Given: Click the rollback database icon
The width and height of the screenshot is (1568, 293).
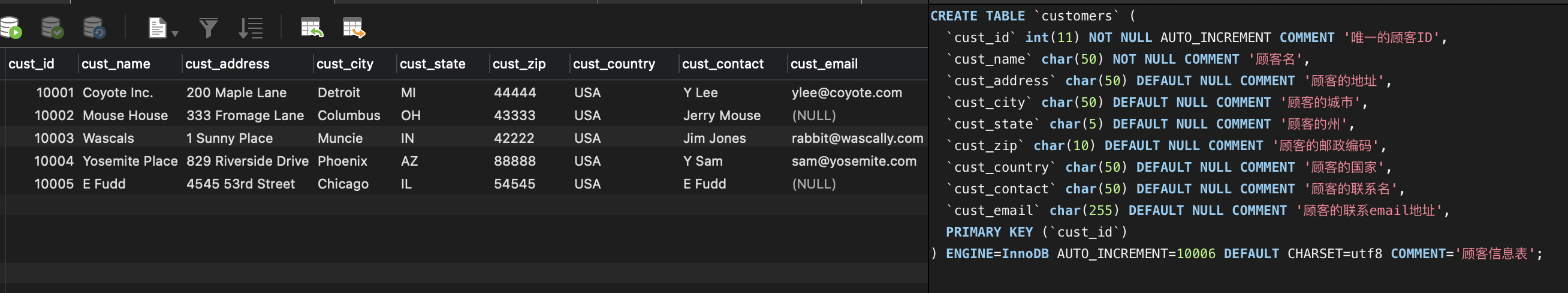Looking at the screenshot, I should tap(94, 28).
